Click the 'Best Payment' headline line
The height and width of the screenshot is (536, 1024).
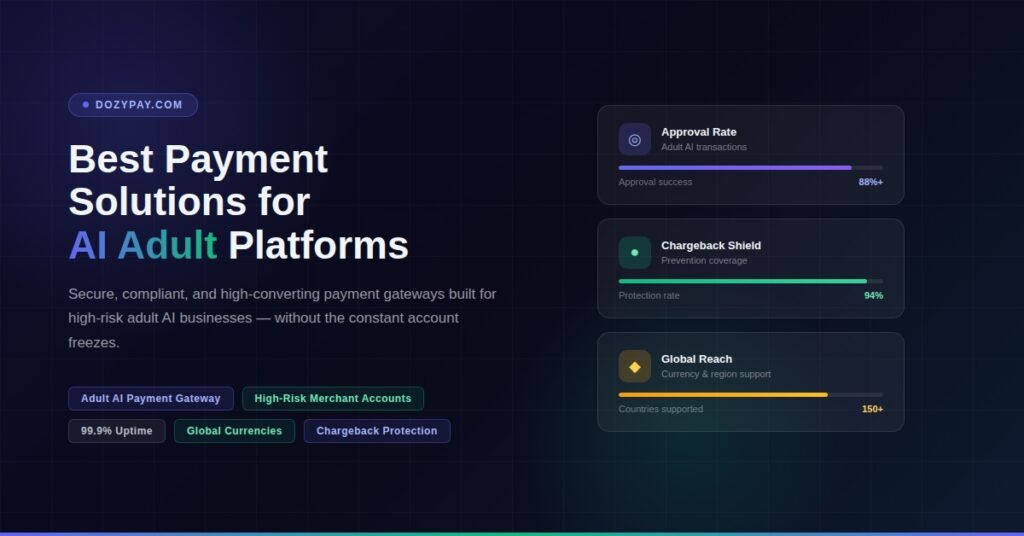[x=198, y=159]
